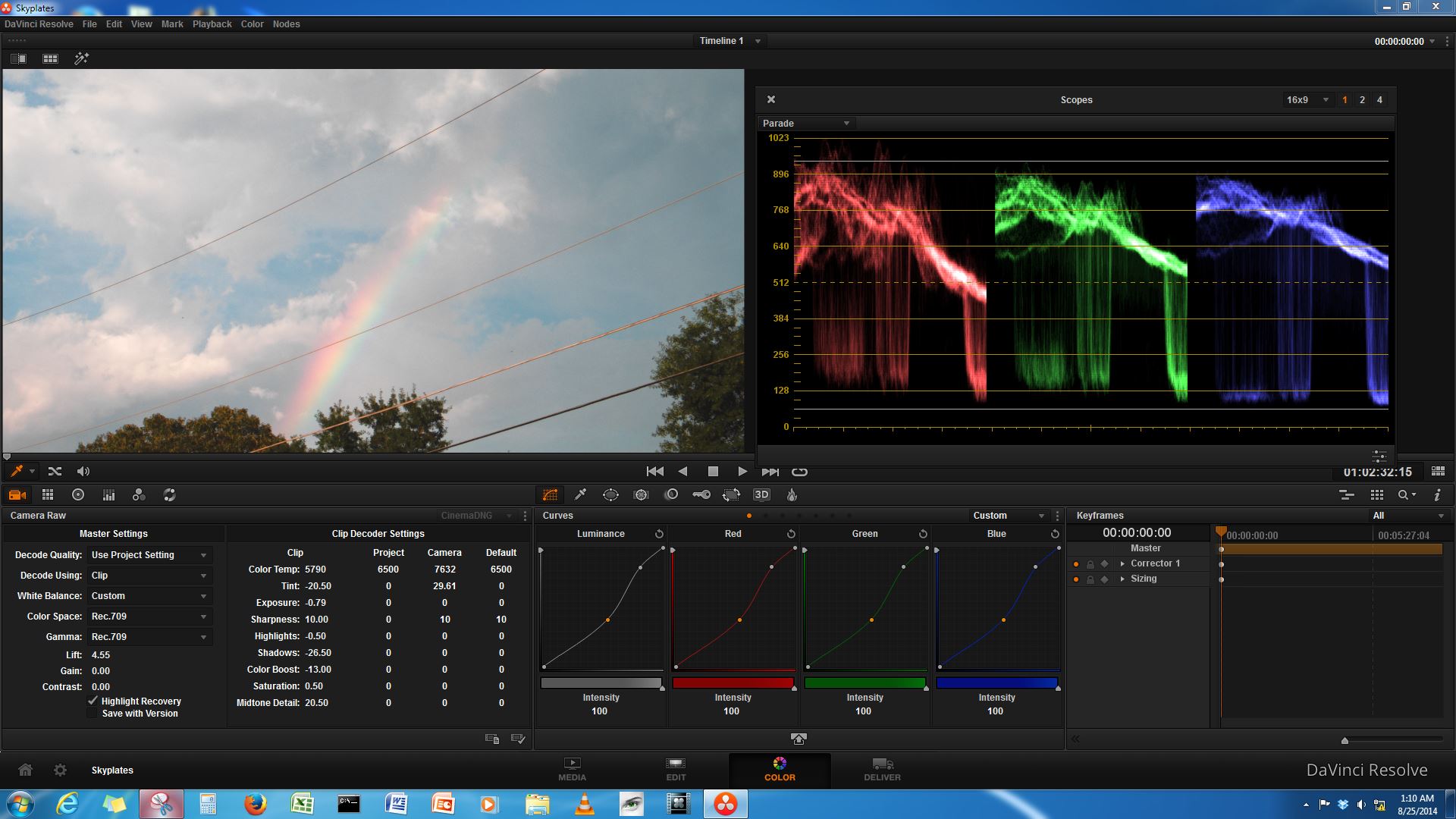Open the Key palette icon
The height and width of the screenshot is (819, 1456).
701,494
